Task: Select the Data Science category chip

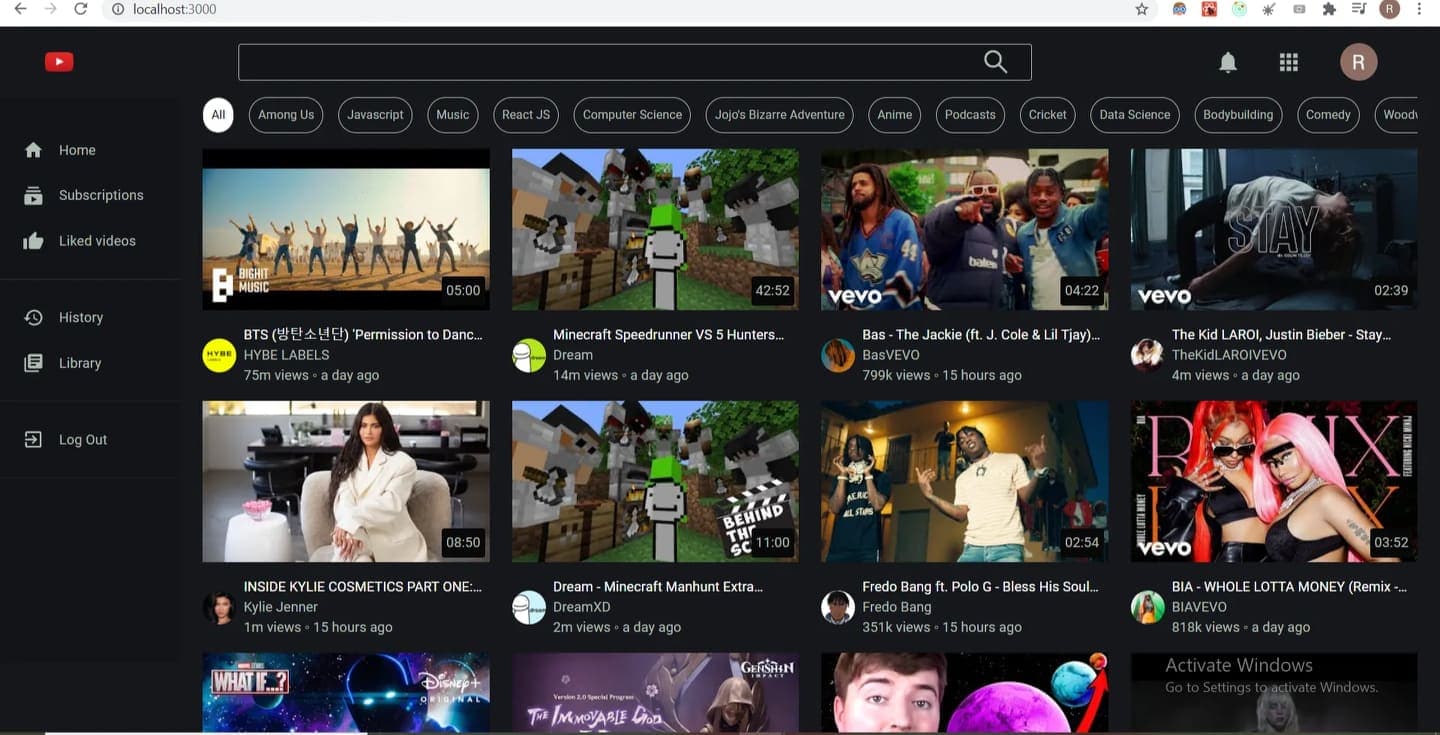Action: (1135, 115)
